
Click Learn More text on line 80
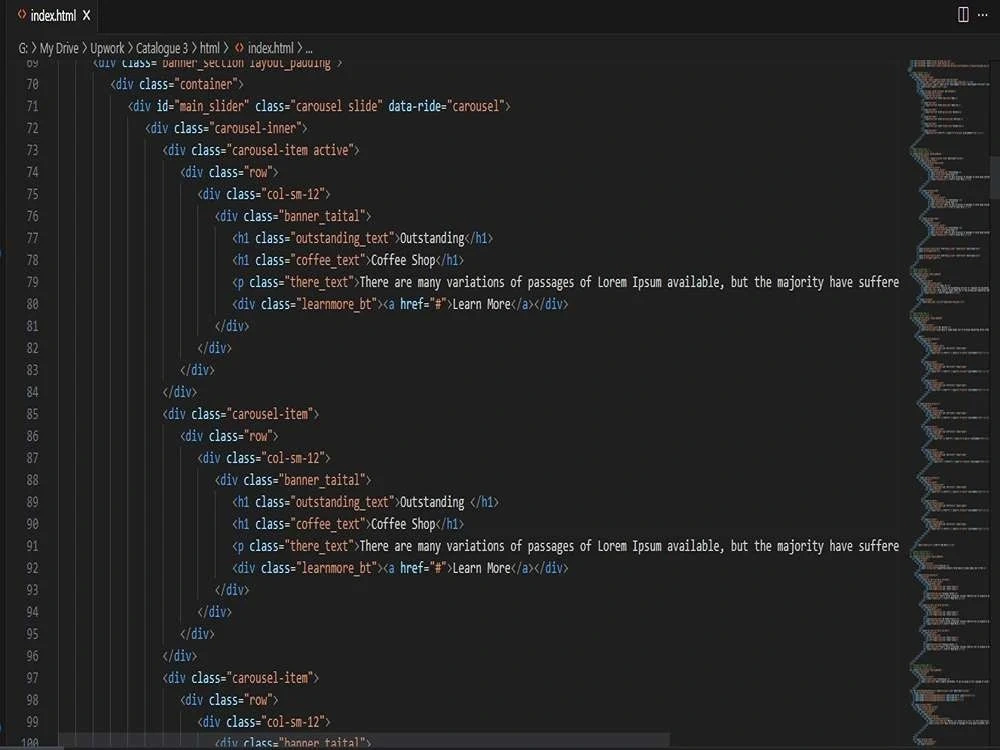point(482,304)
